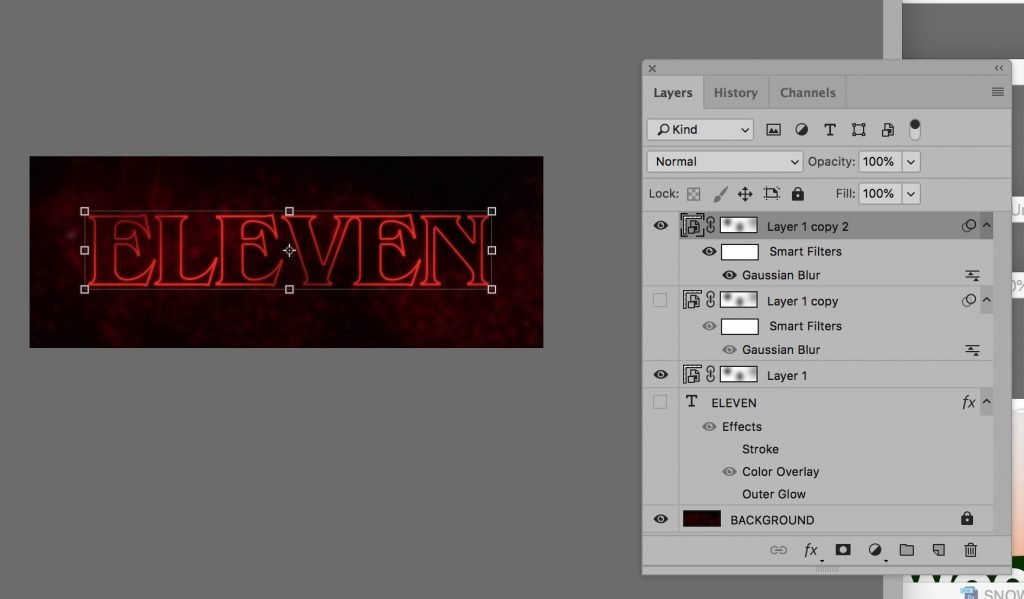This screenshot has width=1024, height=599.
Task: Click the smart filter indicator on Layer 1 copy
Action: (968, 300)
